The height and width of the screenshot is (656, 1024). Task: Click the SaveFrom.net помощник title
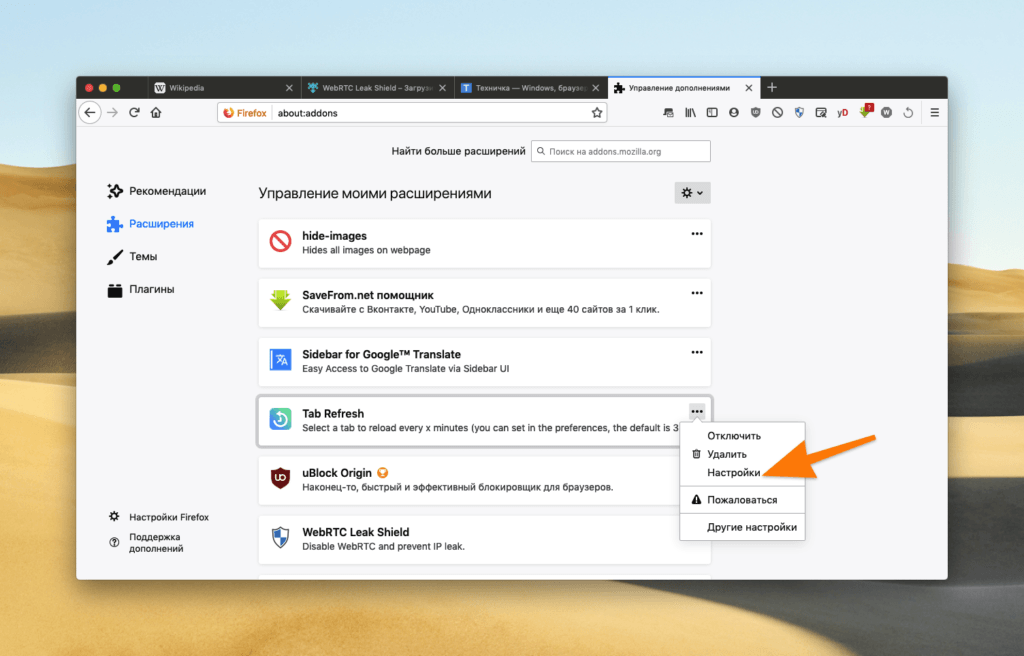[x=368, y=295]
